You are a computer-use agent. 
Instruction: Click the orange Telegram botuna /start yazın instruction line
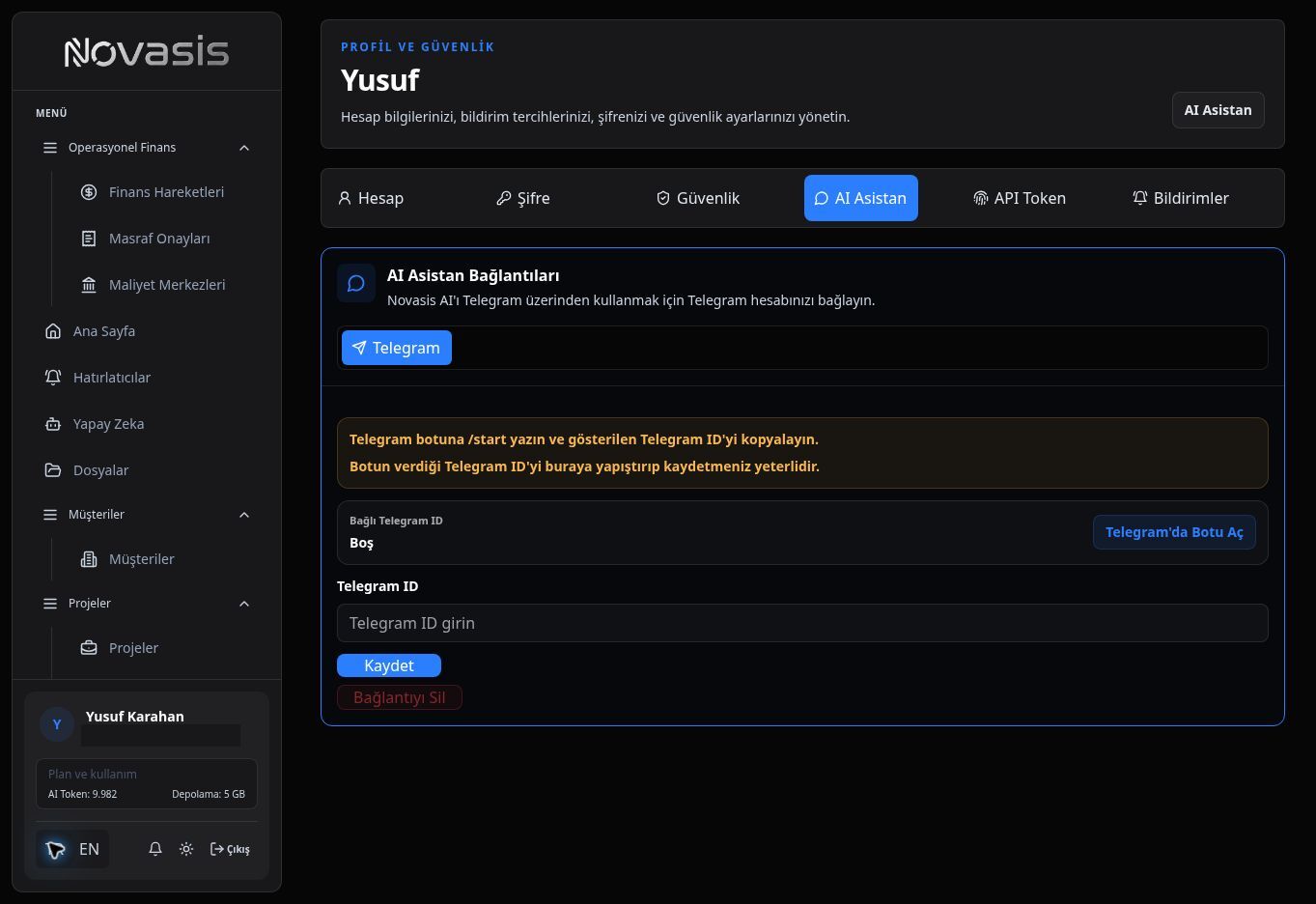pyautogui.click(x=584, y=439)
